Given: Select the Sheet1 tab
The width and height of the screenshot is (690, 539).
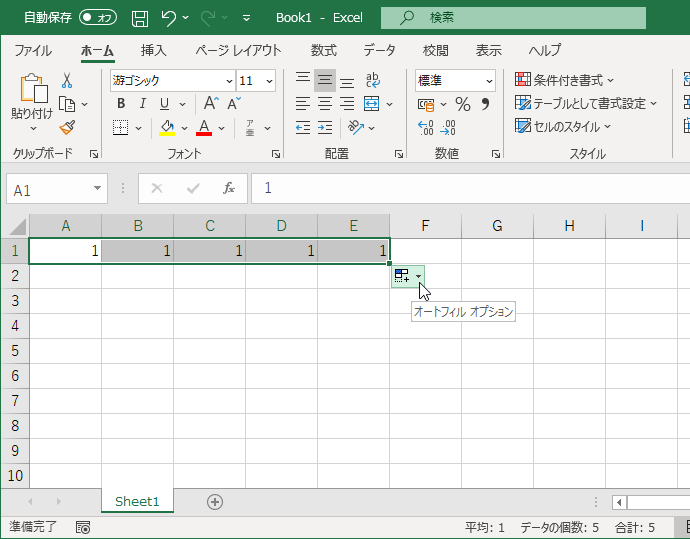Looking at the screenshot, I should coord(137,501).
